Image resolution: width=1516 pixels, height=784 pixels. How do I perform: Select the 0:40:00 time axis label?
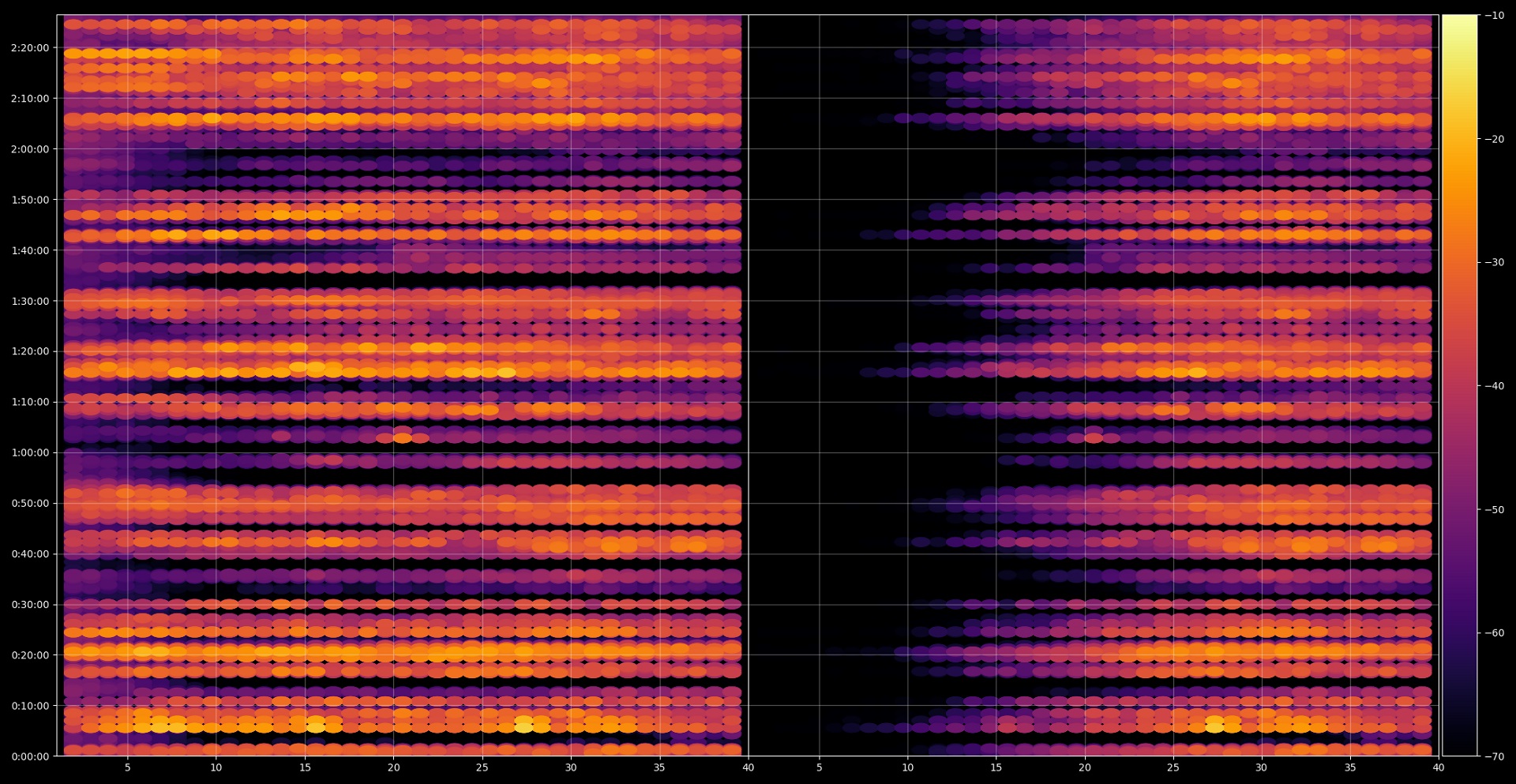click(30, 553)
